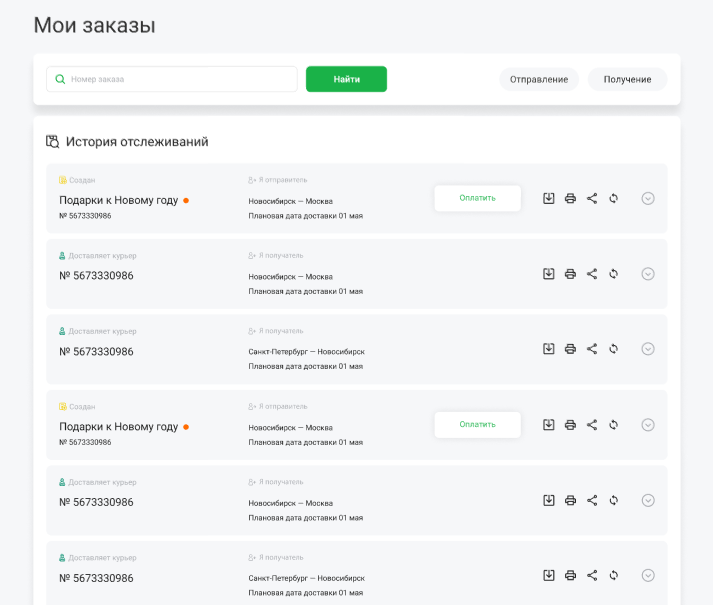Download the first Подарки к Новому году order
Image resolution: width=713 pixels, height=605 pixels.
(x=549, y=198)
